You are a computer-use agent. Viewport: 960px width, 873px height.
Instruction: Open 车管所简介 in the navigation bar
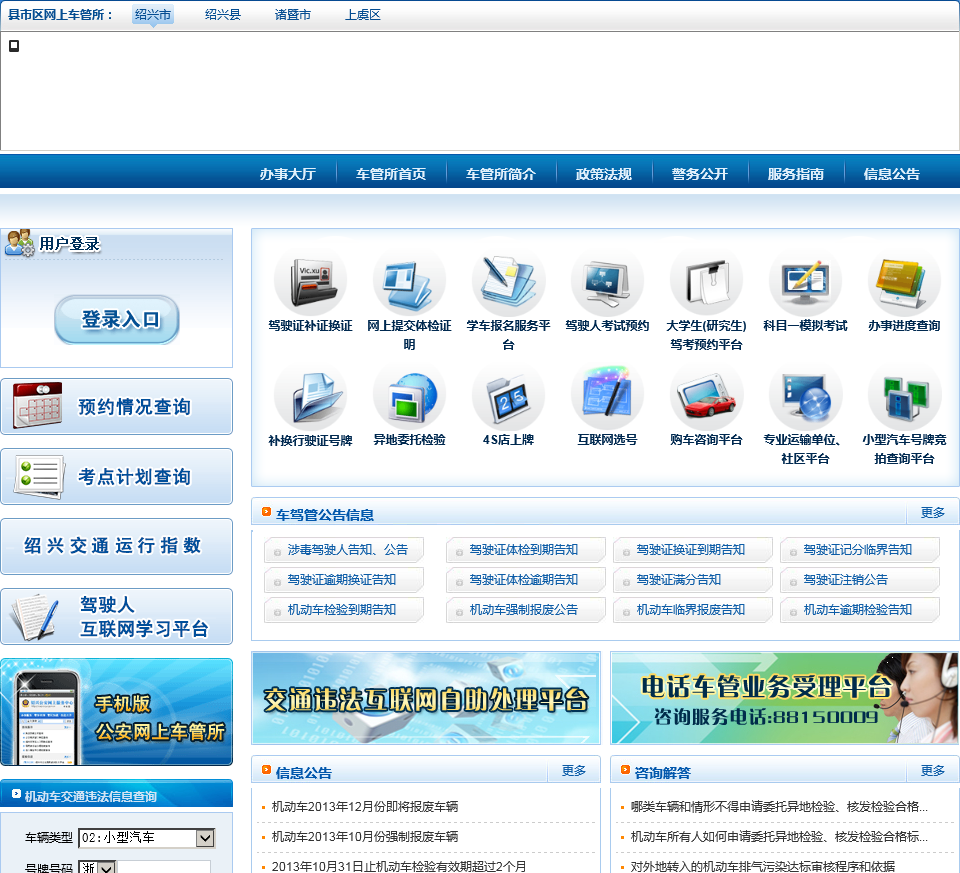[500, 174]
